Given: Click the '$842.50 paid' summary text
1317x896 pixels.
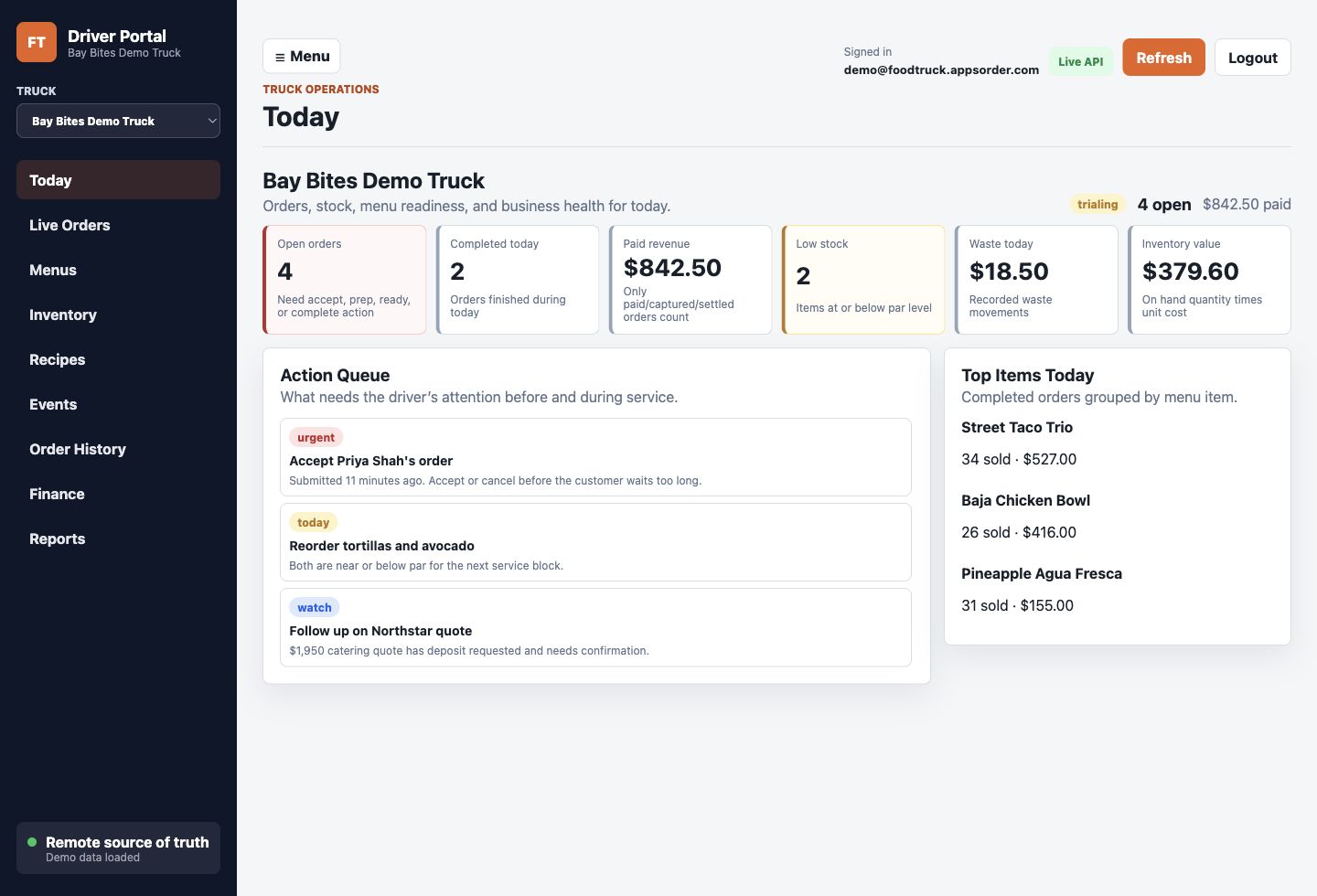Looking at the screenshot, I should (1247, 204).
